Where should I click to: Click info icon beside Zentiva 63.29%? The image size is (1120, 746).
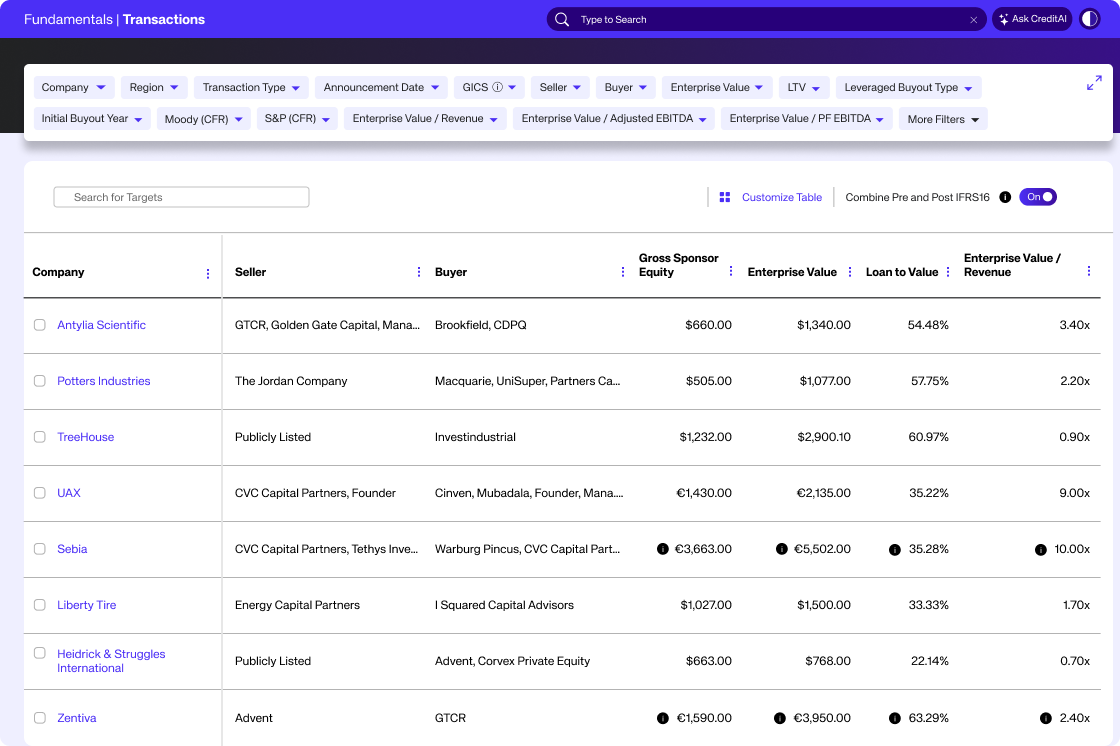click(x=894, y=718)
